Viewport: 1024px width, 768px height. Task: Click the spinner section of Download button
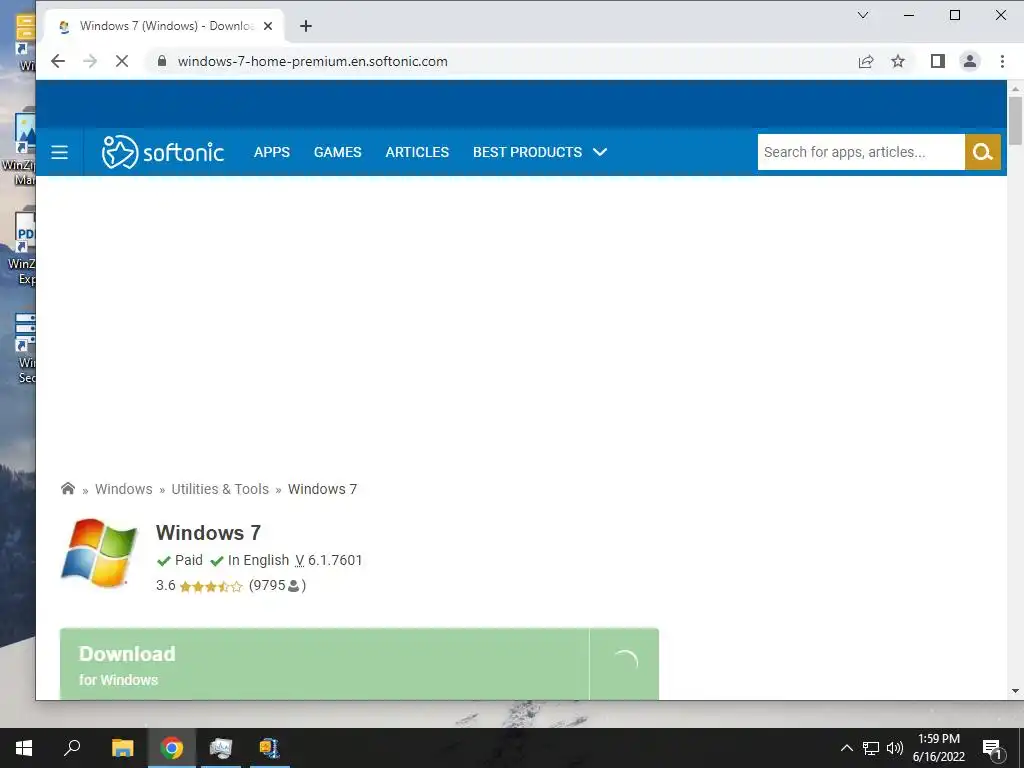pos(624,664)
